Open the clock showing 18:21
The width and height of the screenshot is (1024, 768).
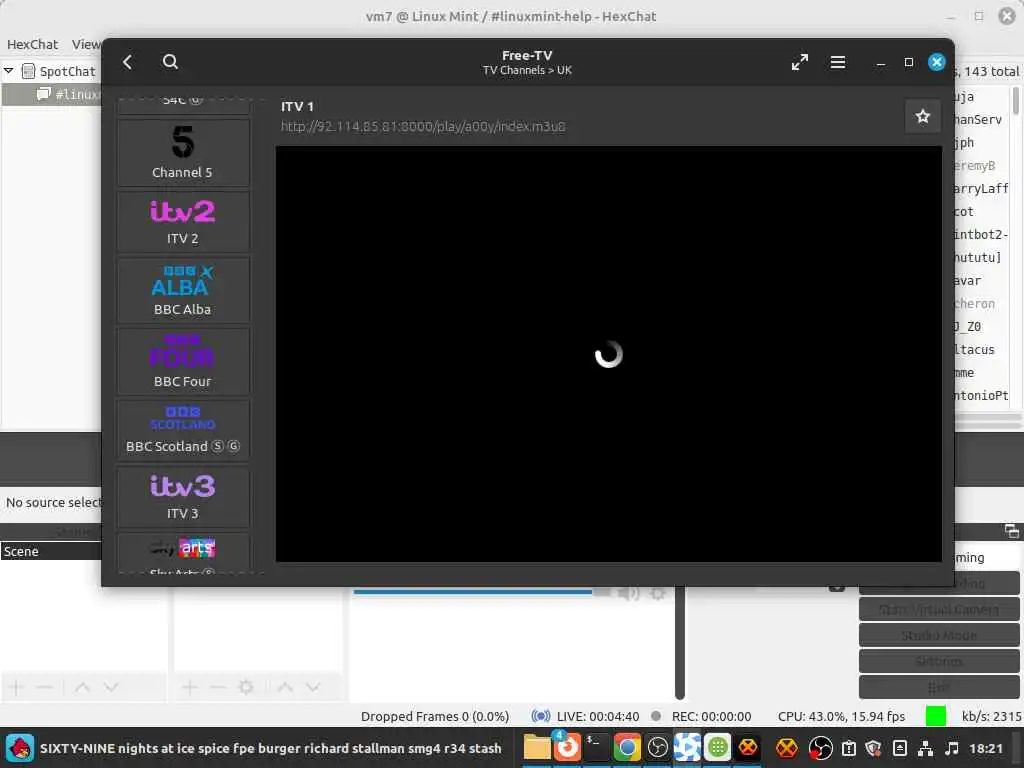point(985,748)
